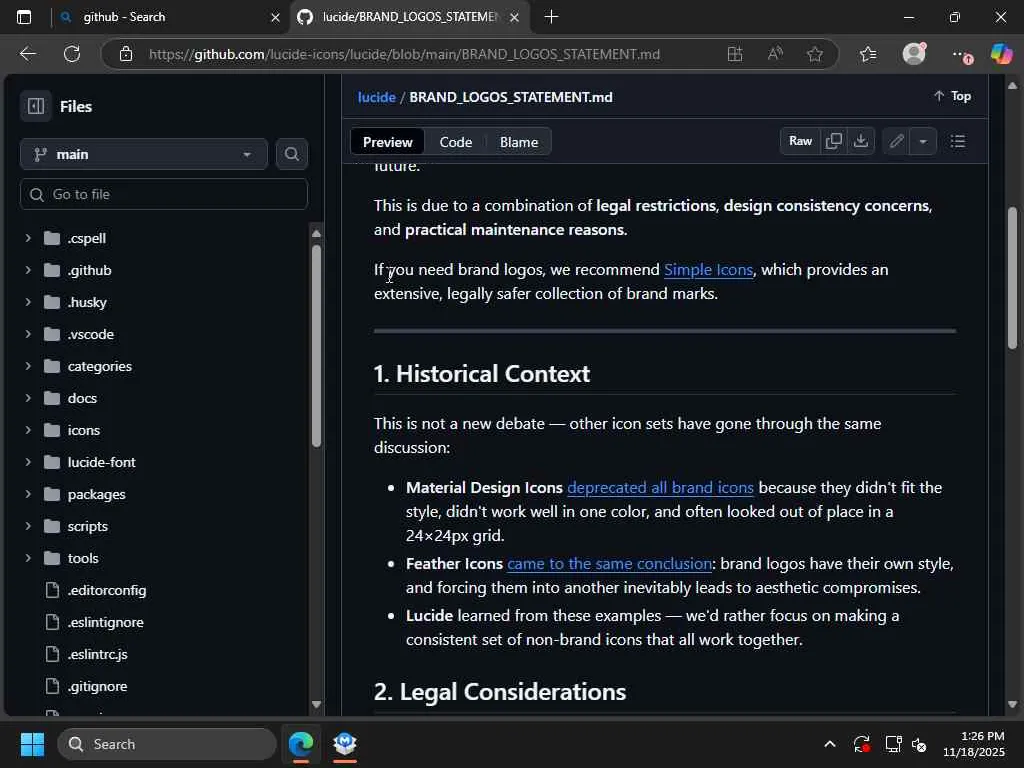The width and height of the screenshot is (1024, 768).
Task: Open more edit options dropdown arrow
Action: [923, 141]
